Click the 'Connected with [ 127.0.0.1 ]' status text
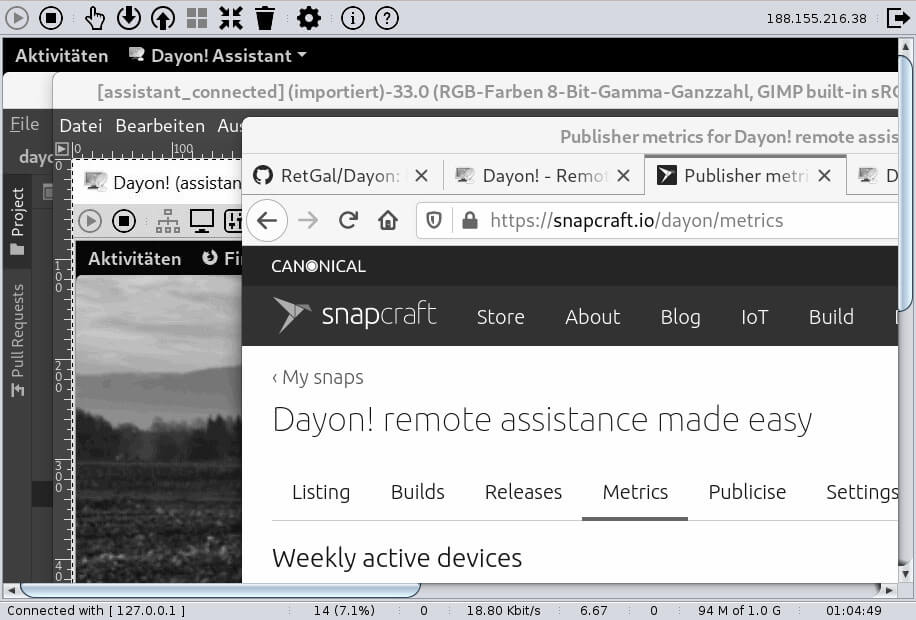Viewport: 916px width, 620px height. pyautogui.click(x=96, y=611)
